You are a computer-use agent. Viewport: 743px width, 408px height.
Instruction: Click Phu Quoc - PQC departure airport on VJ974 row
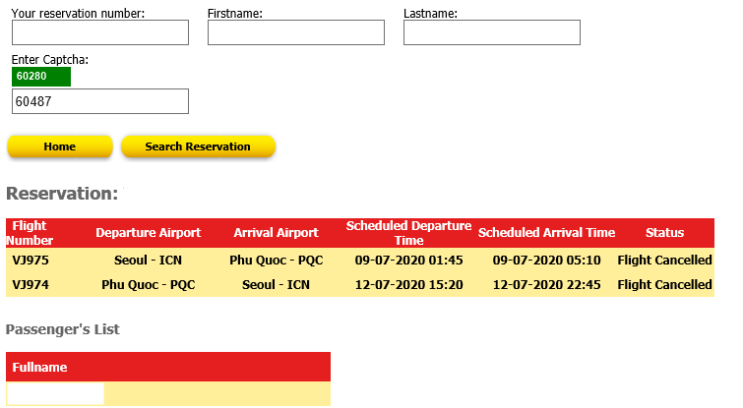coord(148,285)
